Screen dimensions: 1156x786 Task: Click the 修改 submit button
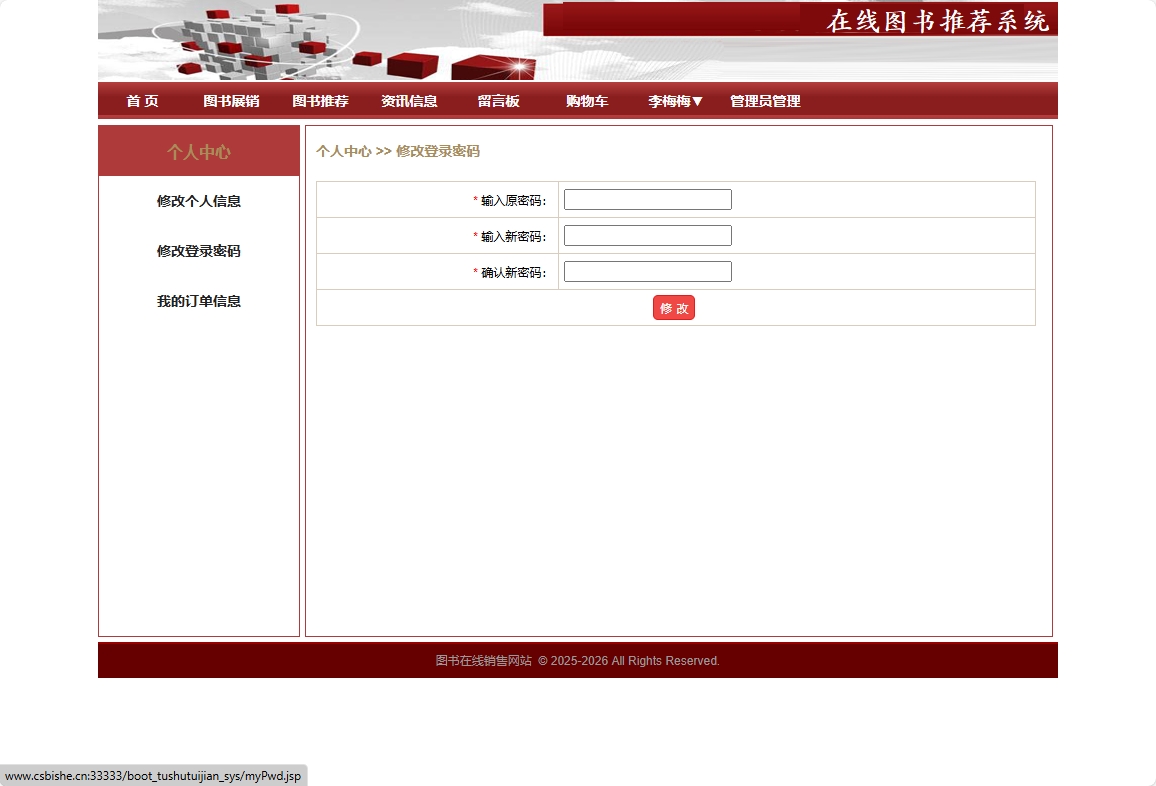(x=673, y=308)
